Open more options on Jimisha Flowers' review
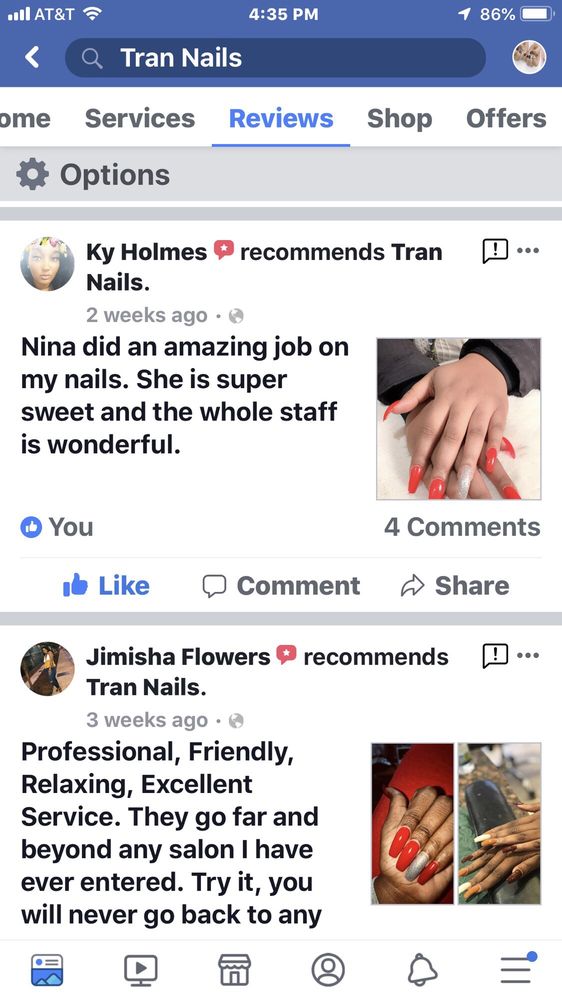Viewport: 562px width, 1000px height. pyautogui.click(x=528, y=654)
